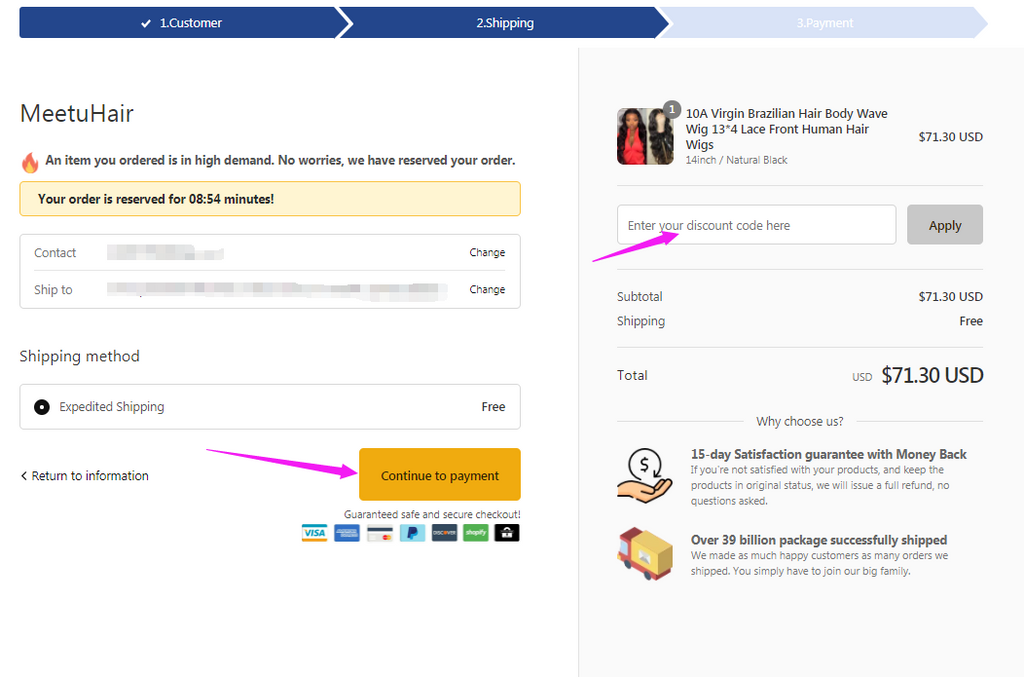Click the American Express card icon
Viewport: 1024px width, 677px height.
coord(347,533)
